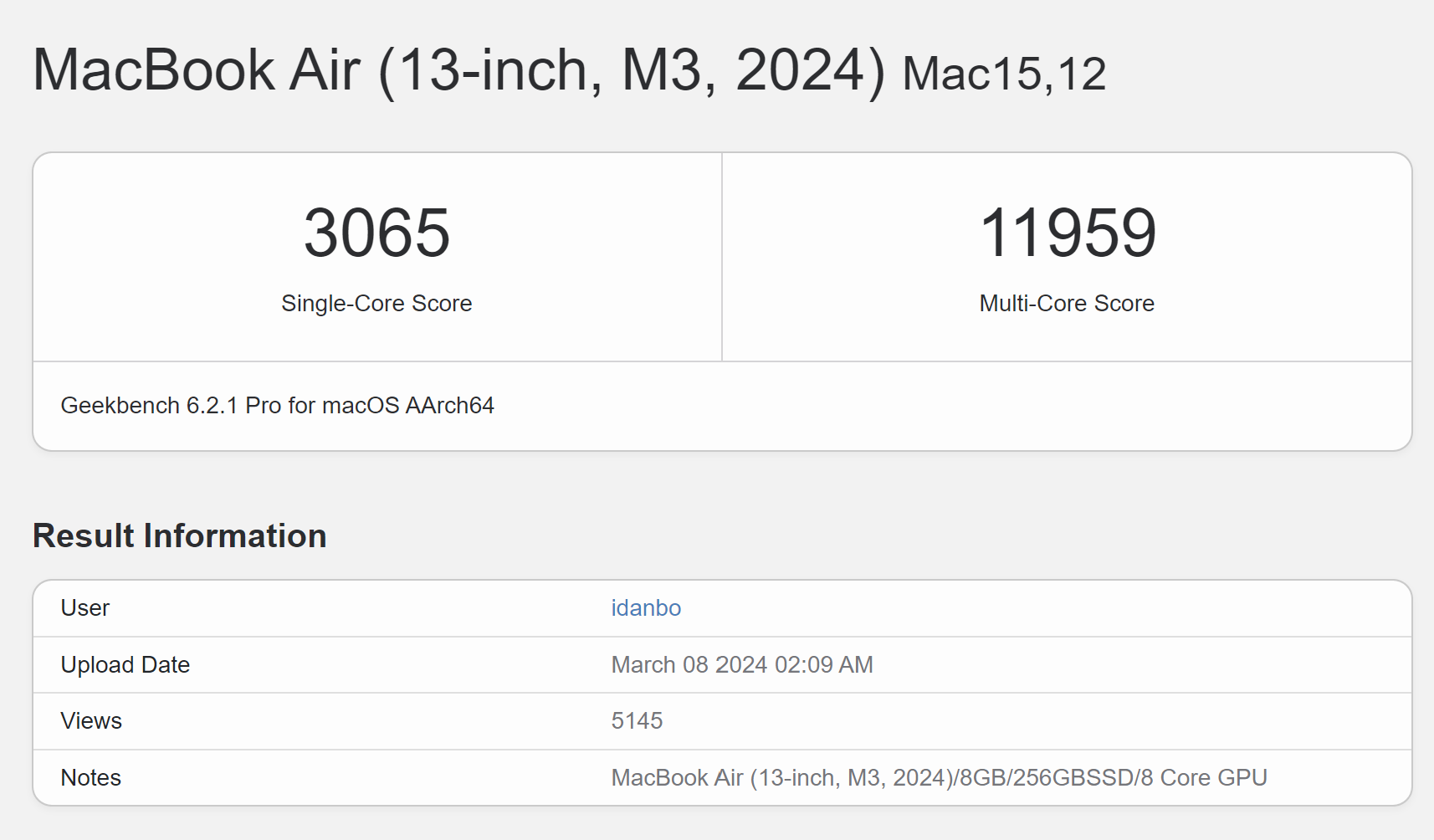
Task: Click the 'Multi-Core Score' label
Action: [1067, 304]
